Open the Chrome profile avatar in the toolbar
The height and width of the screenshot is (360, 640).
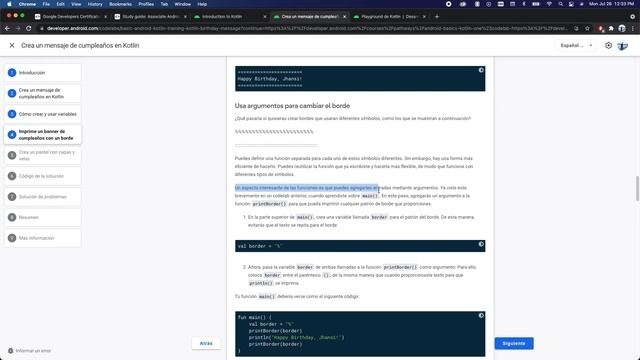click(622, 28)
